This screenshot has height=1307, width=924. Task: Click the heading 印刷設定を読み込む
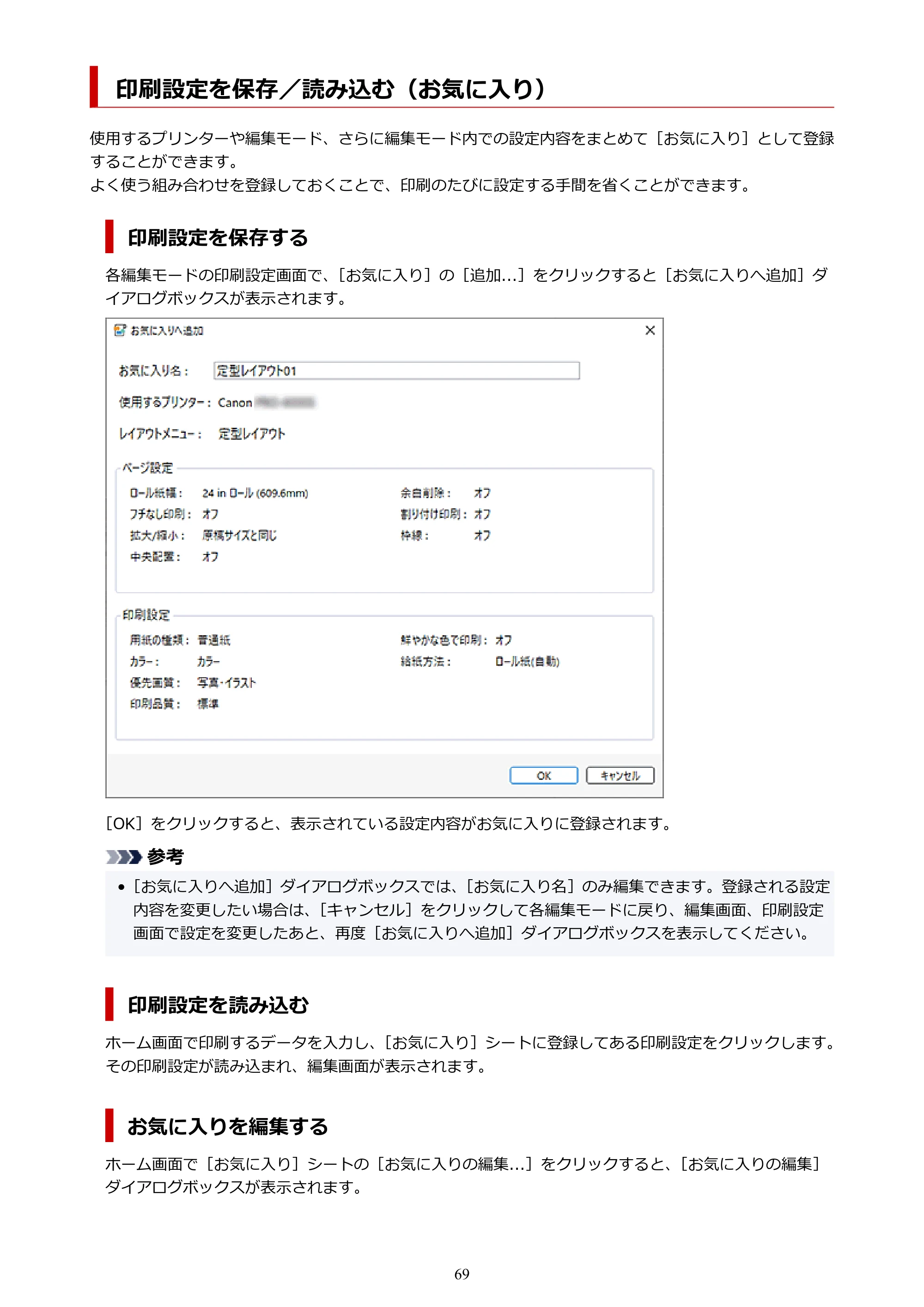coord(218,1005)
